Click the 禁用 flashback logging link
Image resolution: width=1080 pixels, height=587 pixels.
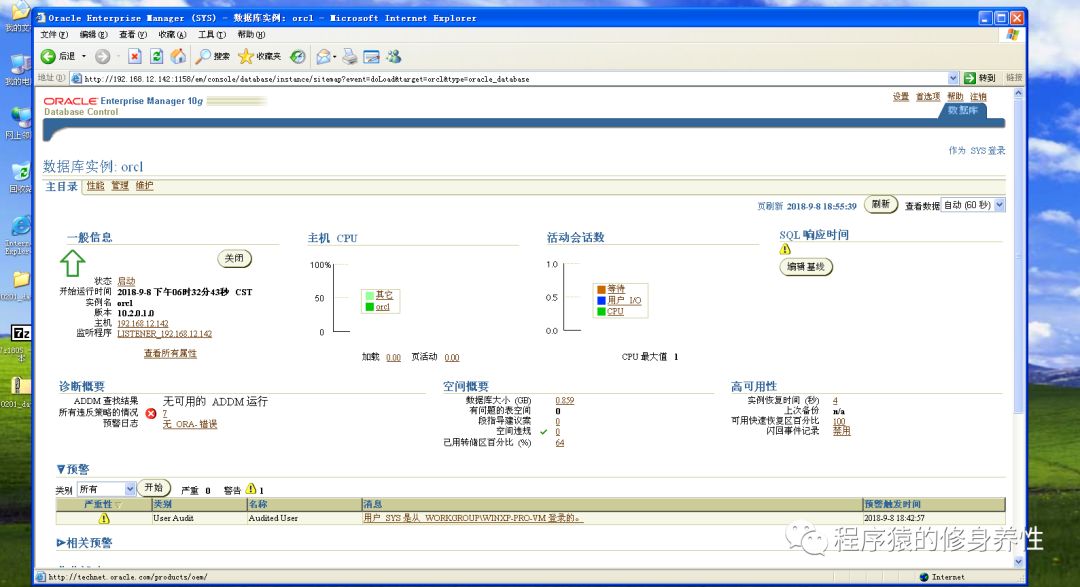pos(841,431)
